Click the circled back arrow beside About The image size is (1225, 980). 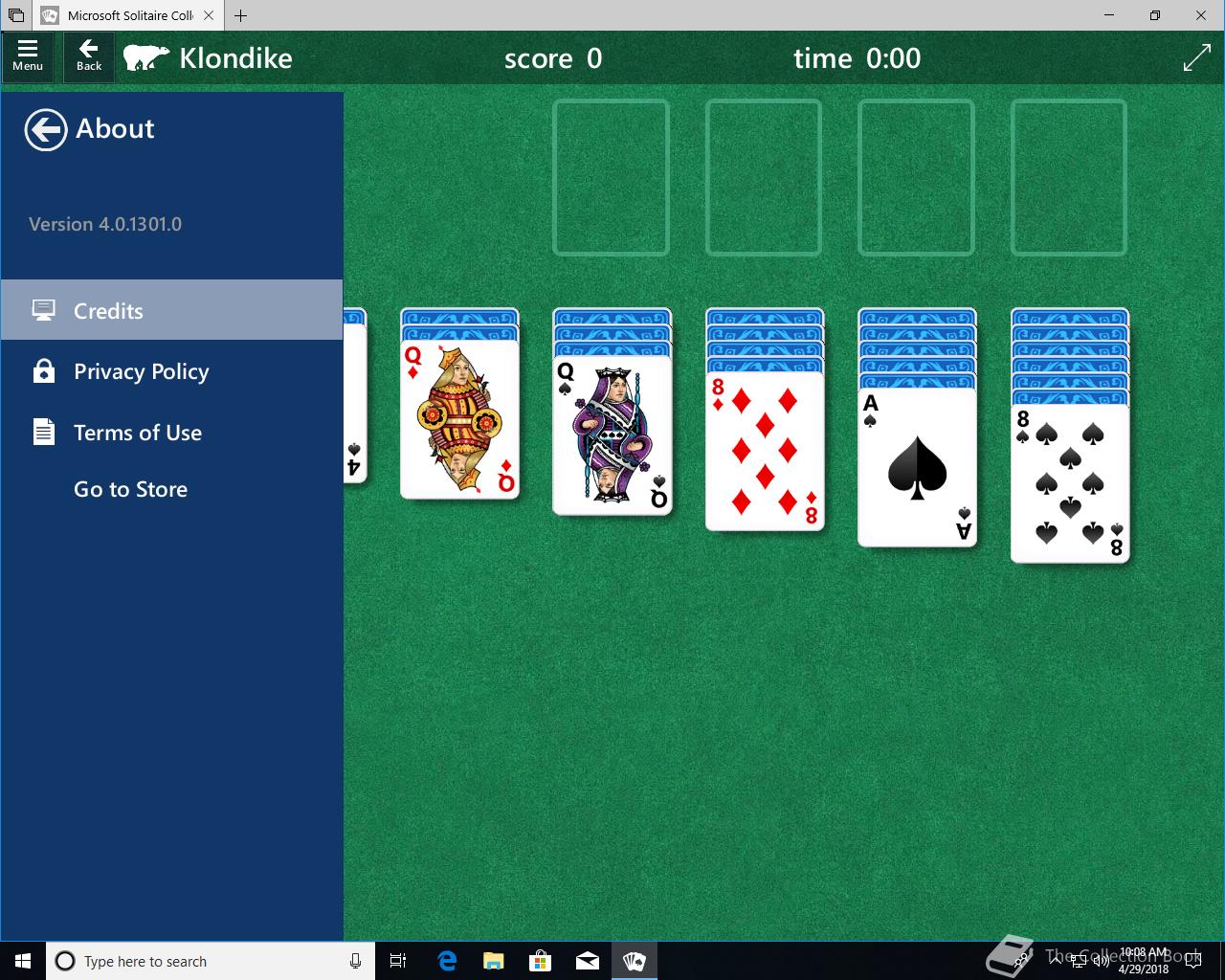tap(45, 129)
